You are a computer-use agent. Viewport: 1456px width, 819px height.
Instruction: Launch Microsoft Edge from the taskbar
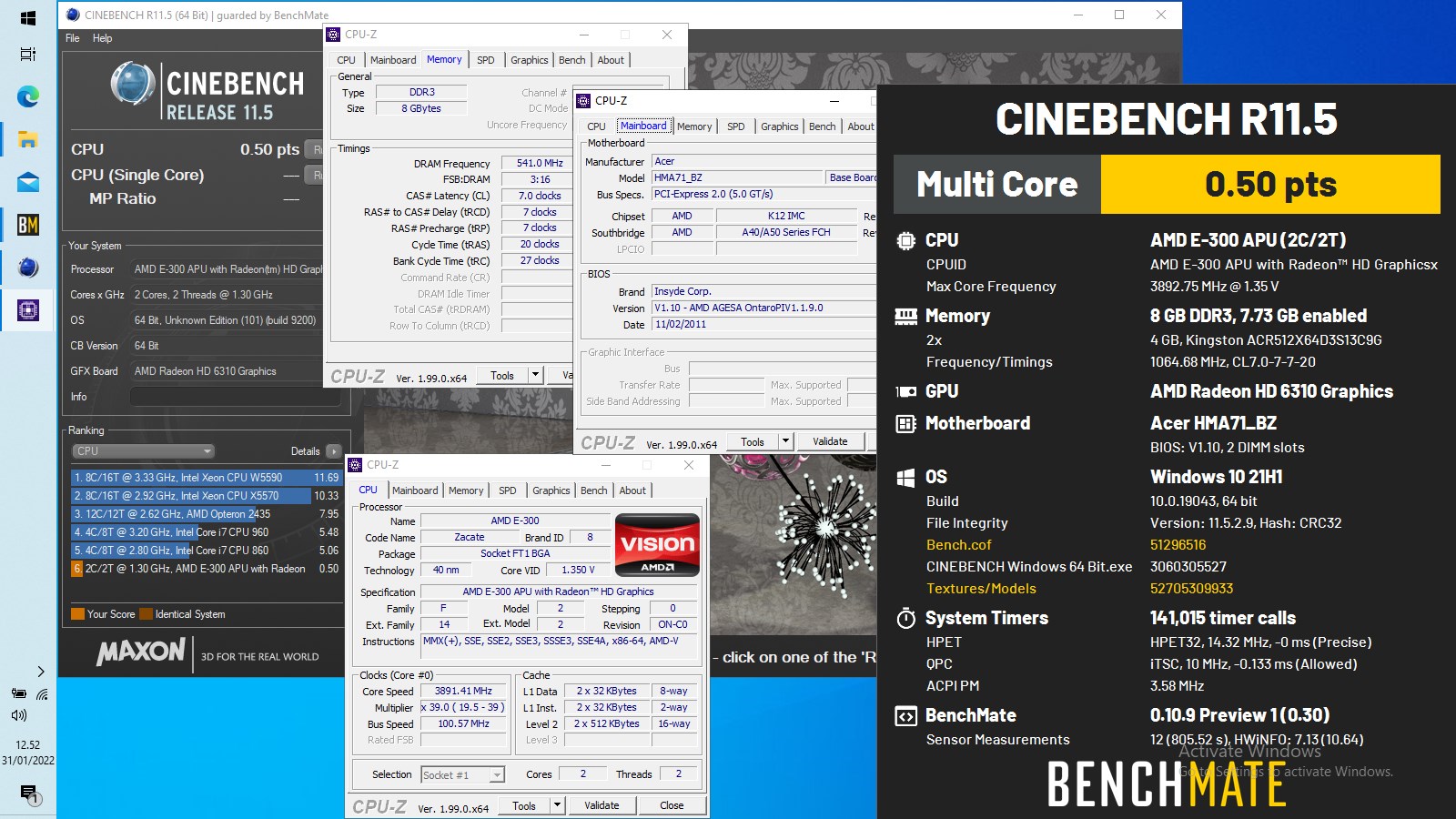27,96
